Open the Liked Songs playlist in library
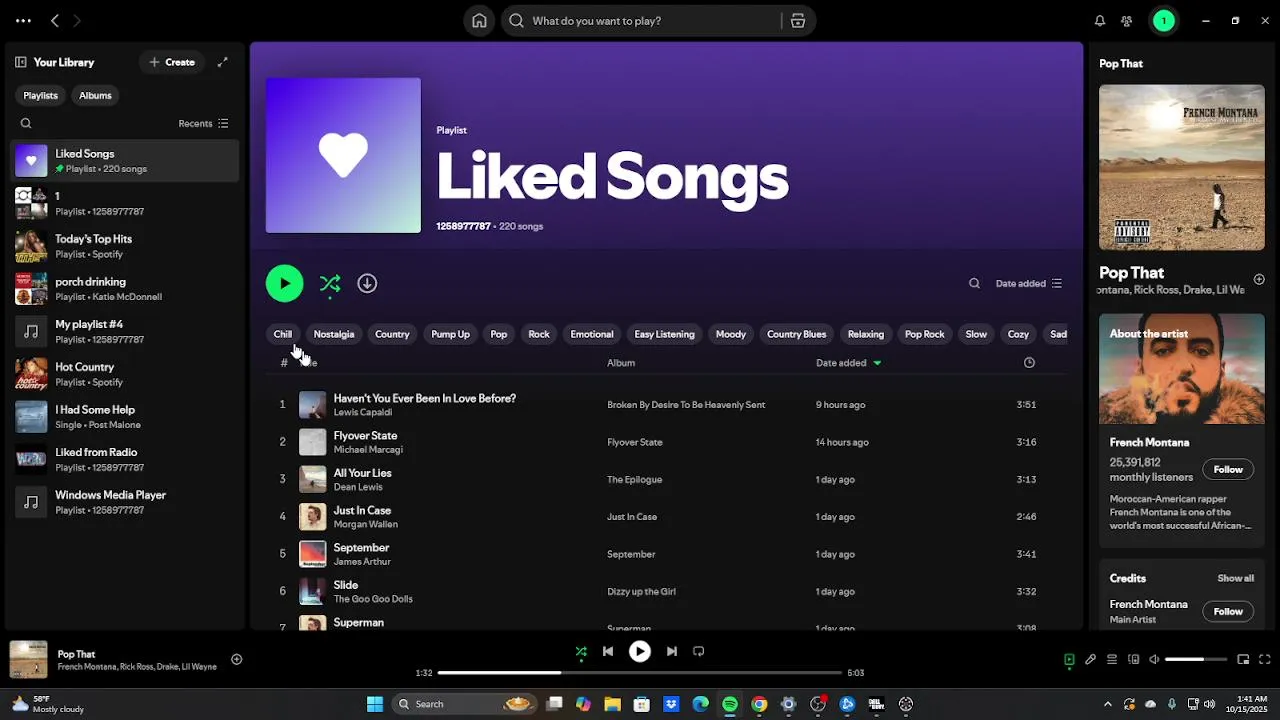 point(125,161)
